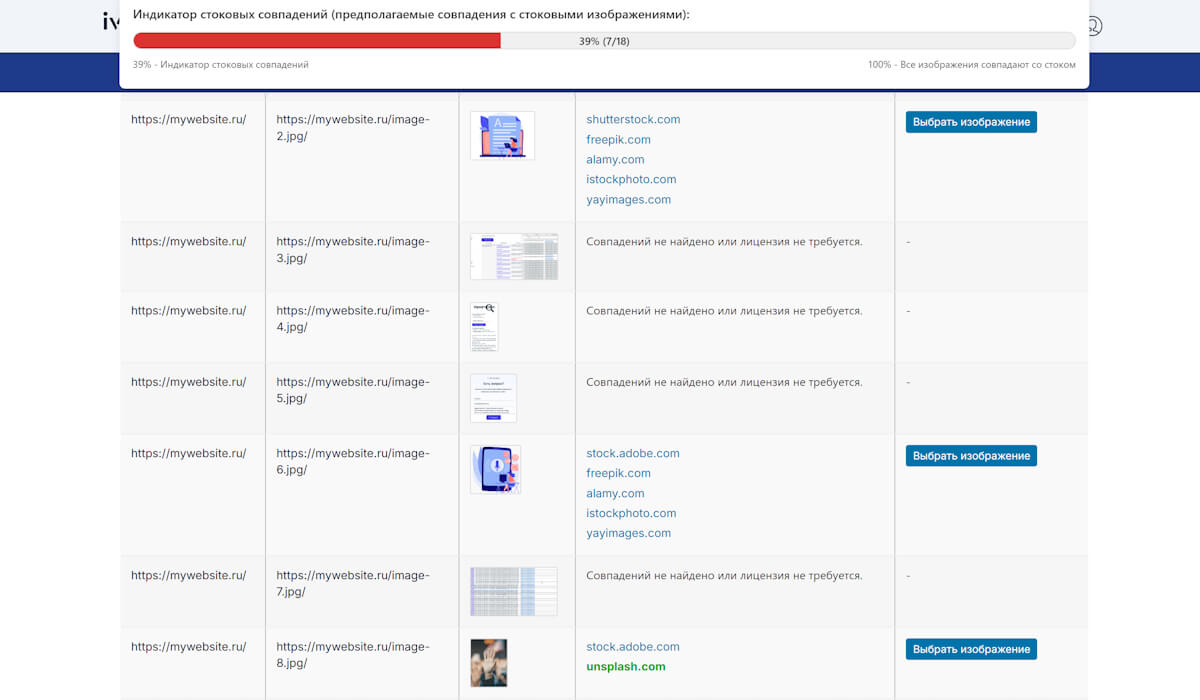The image size is (1200, 700).
Task: Visit the stock.adobe.com link for image-6.jpg
Action: [x=632, y=453]
